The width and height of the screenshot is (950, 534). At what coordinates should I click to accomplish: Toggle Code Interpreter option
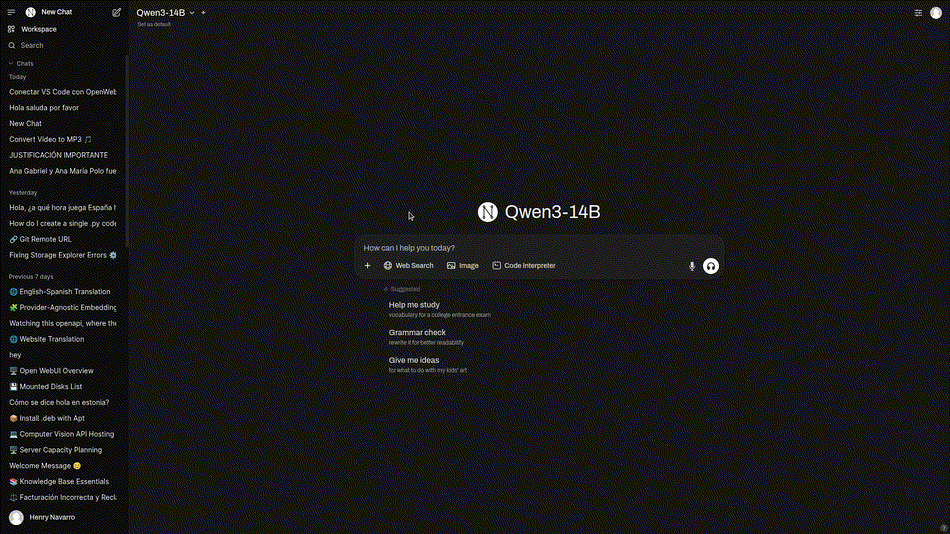pyautogui.click(x=524, y=265)
